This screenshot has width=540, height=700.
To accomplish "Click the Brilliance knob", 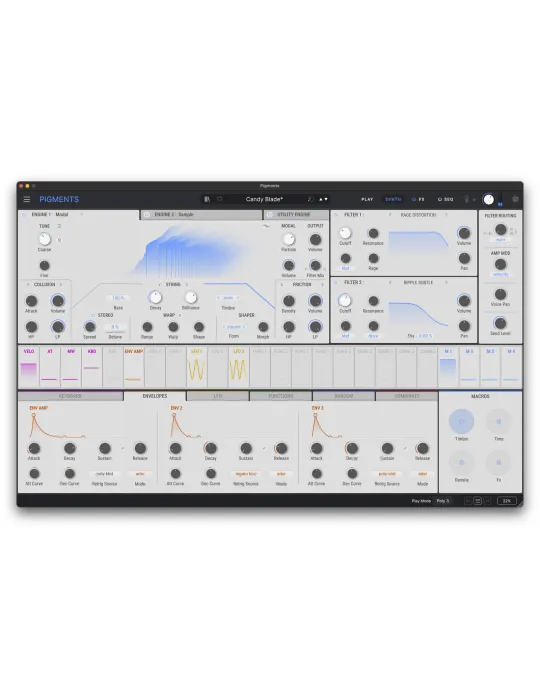I will [191, 297].
